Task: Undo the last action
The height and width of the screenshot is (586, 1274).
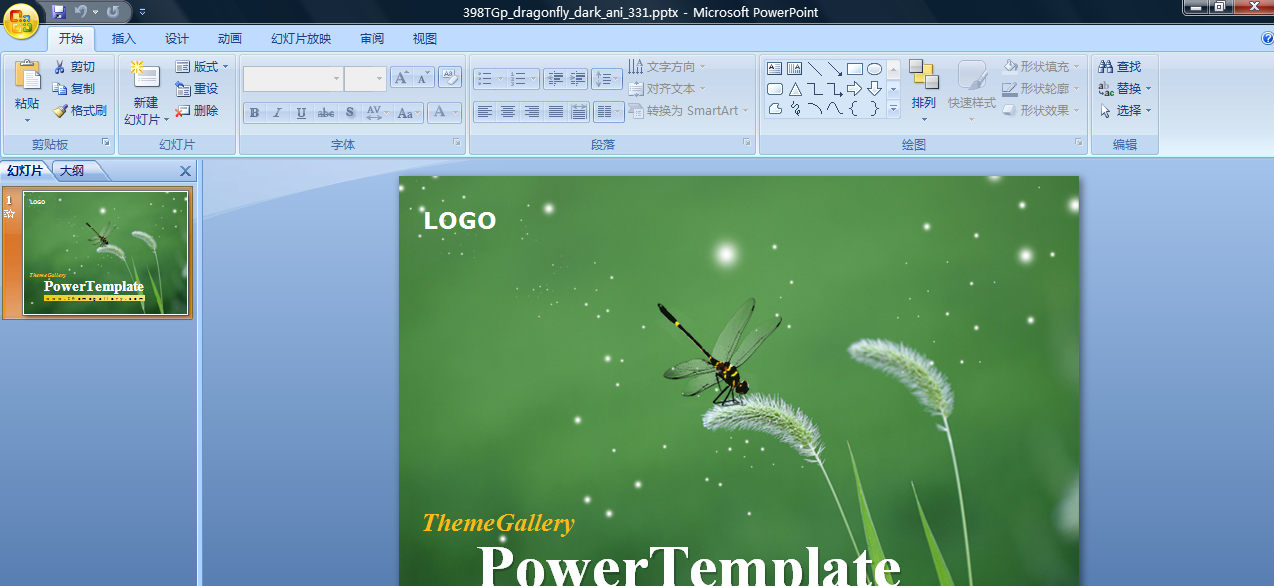Action: [81, 12]
